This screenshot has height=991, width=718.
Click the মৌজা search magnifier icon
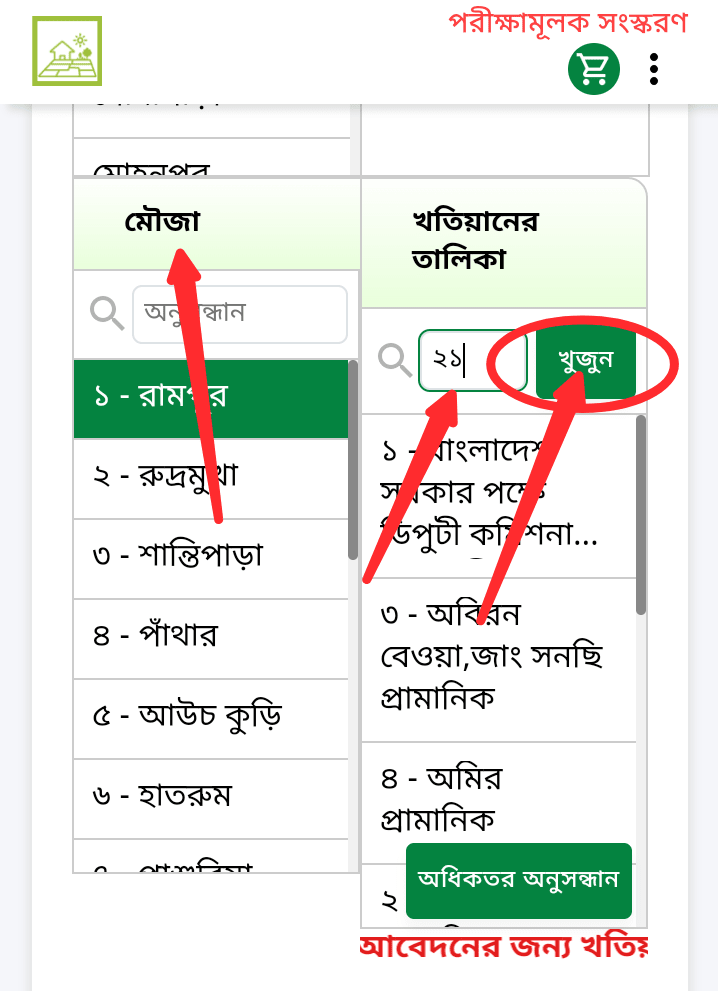pos(107,313)
